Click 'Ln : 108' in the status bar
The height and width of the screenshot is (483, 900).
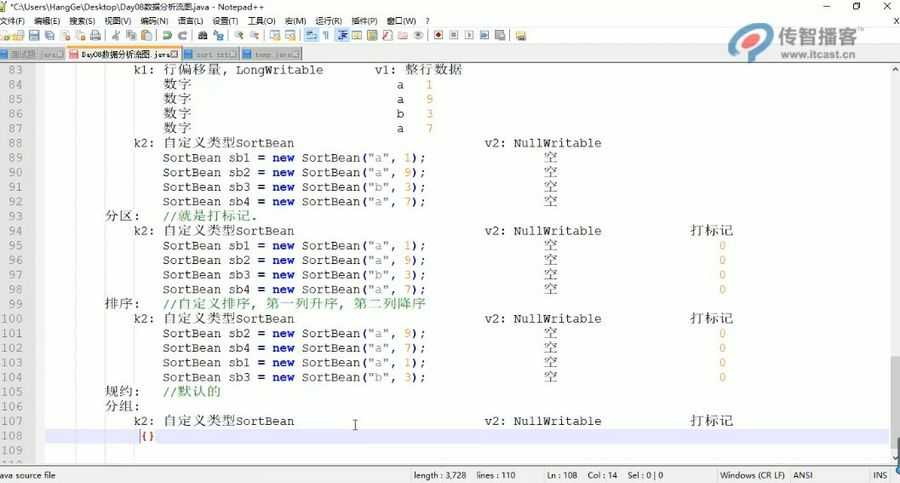click(562, 475)
